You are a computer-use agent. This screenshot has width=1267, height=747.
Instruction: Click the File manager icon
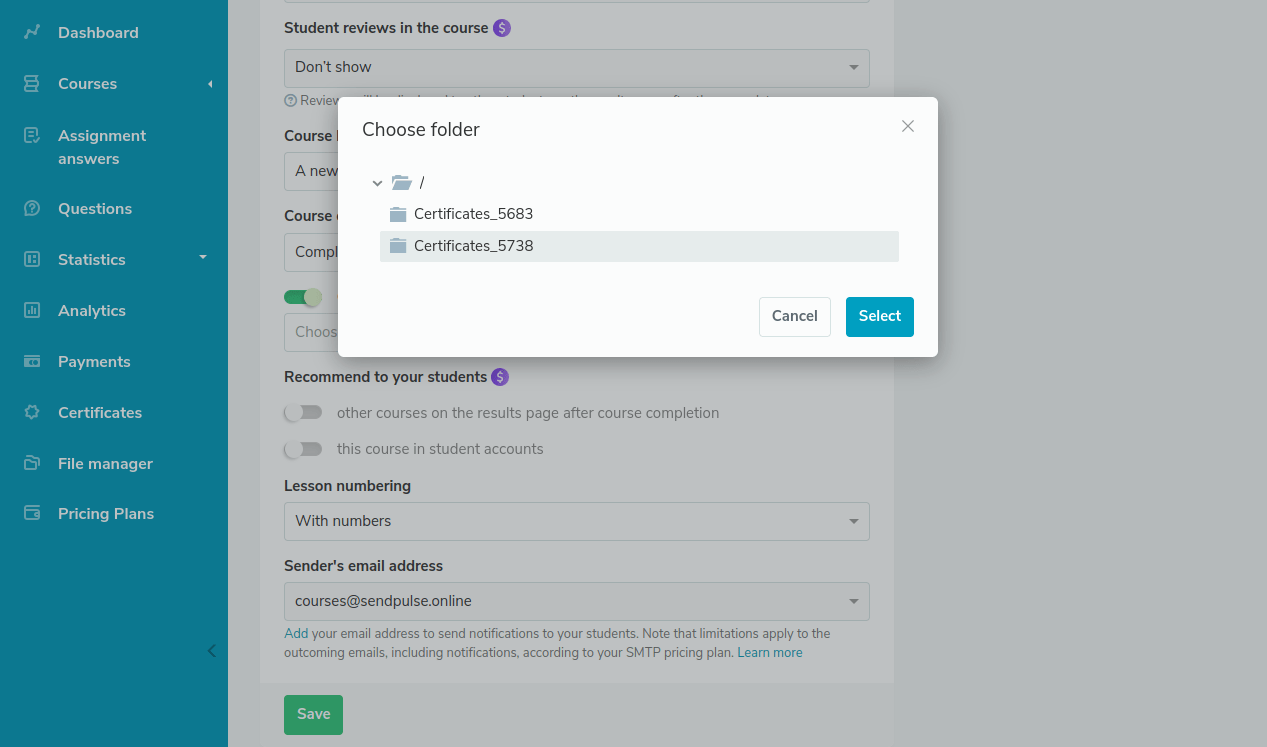click(32, 463)
